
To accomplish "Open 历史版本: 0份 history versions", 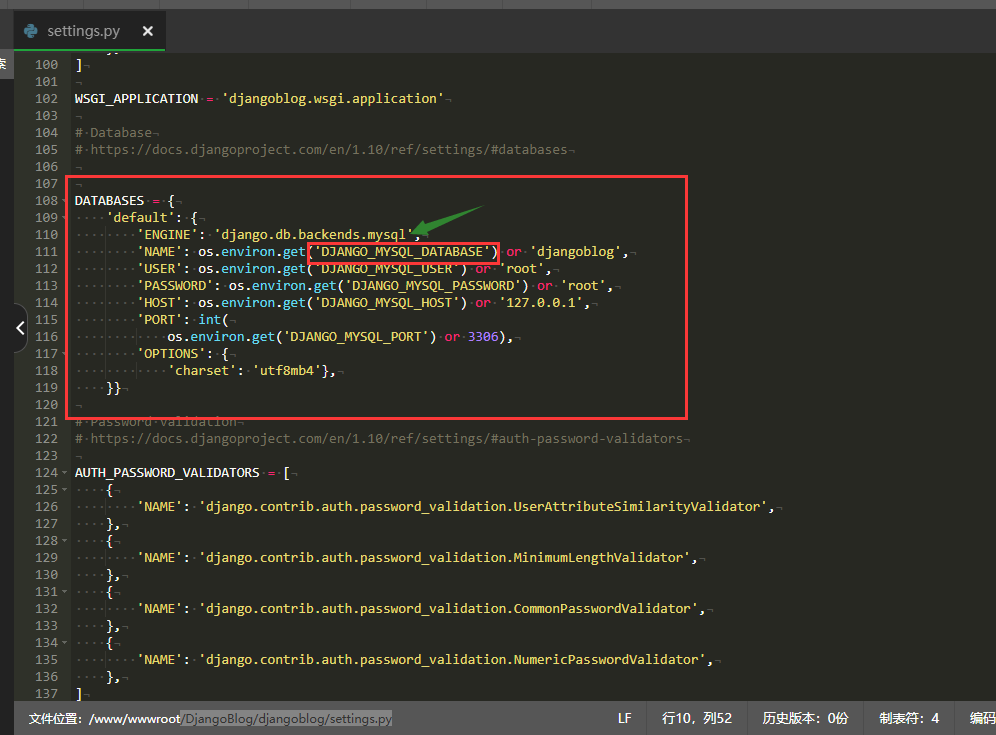I will pyautogui.click(x=805, y=718).
